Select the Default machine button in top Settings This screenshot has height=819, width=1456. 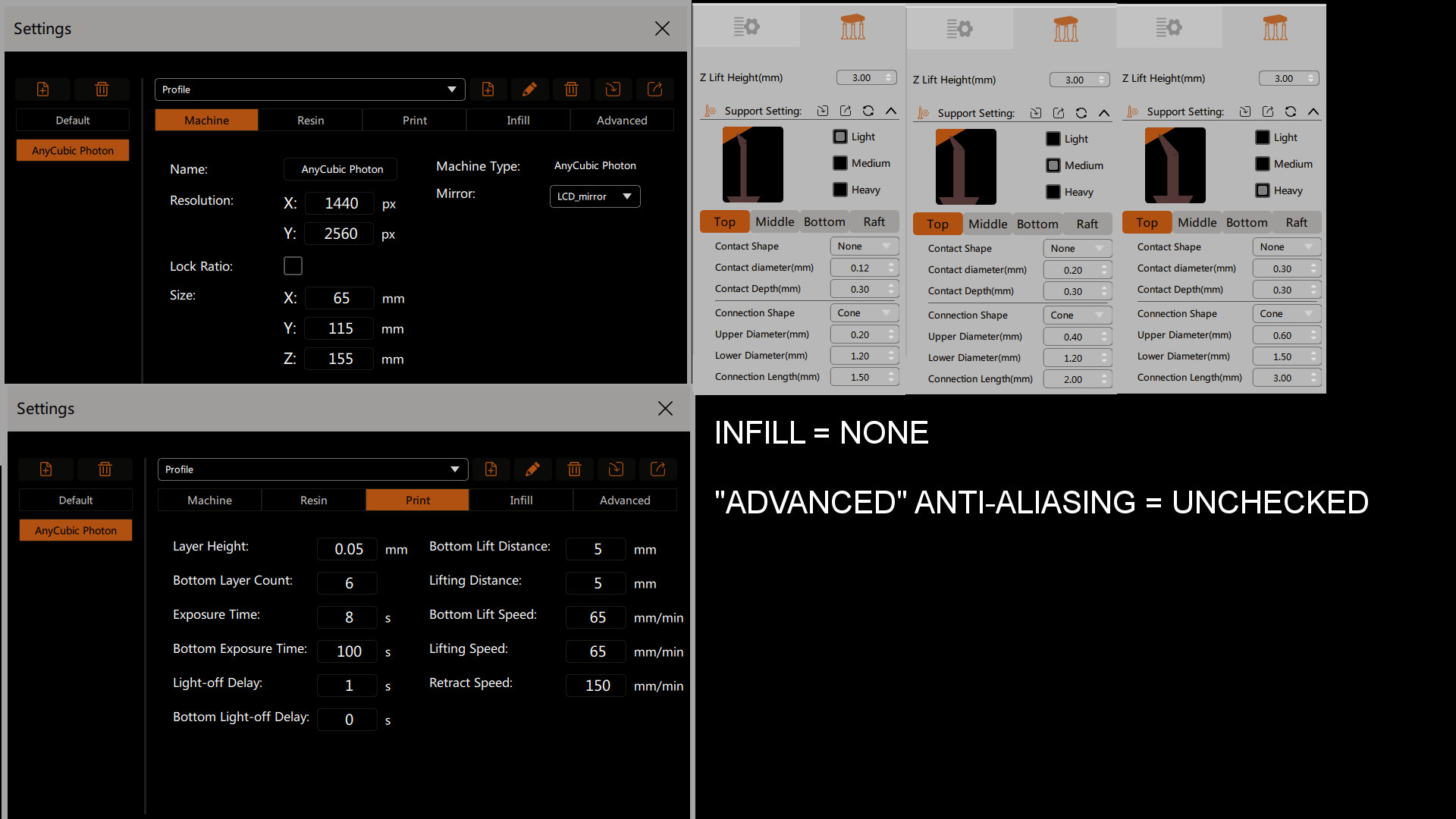(x=73, y=121)
